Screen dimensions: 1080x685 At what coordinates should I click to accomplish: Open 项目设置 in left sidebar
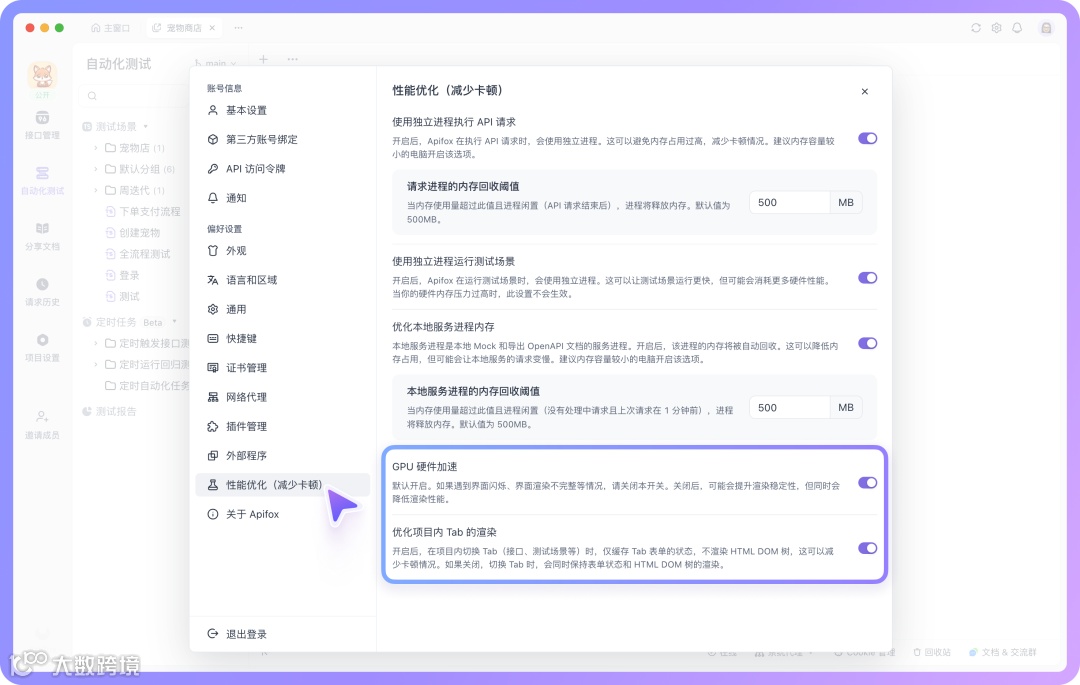click(42, 348)
